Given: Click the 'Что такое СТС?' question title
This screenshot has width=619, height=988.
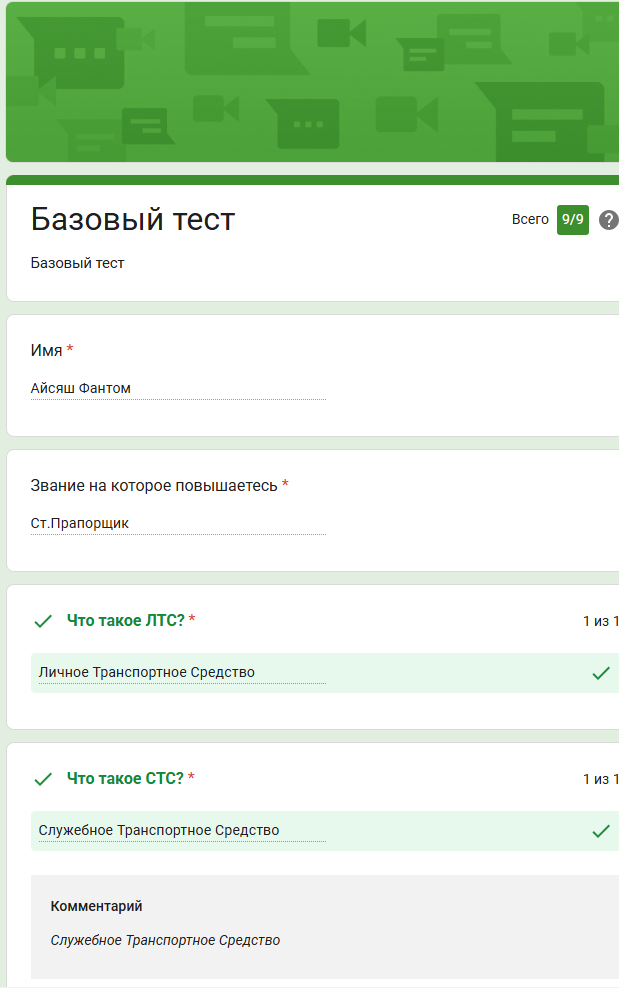Looking at the screenshot, I should tap(126, 779).
